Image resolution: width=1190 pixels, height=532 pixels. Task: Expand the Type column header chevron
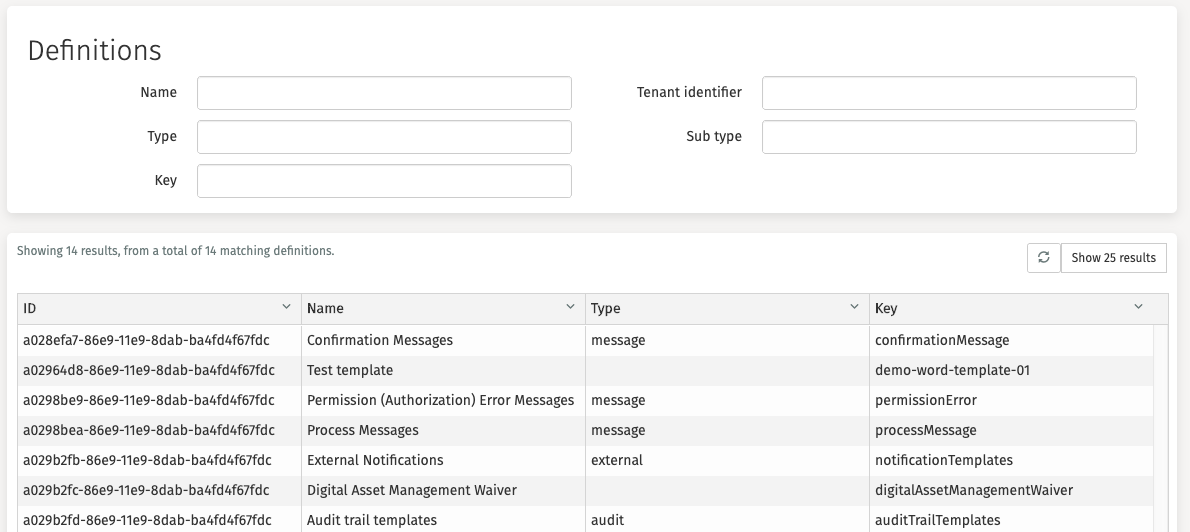coord(854,307)
